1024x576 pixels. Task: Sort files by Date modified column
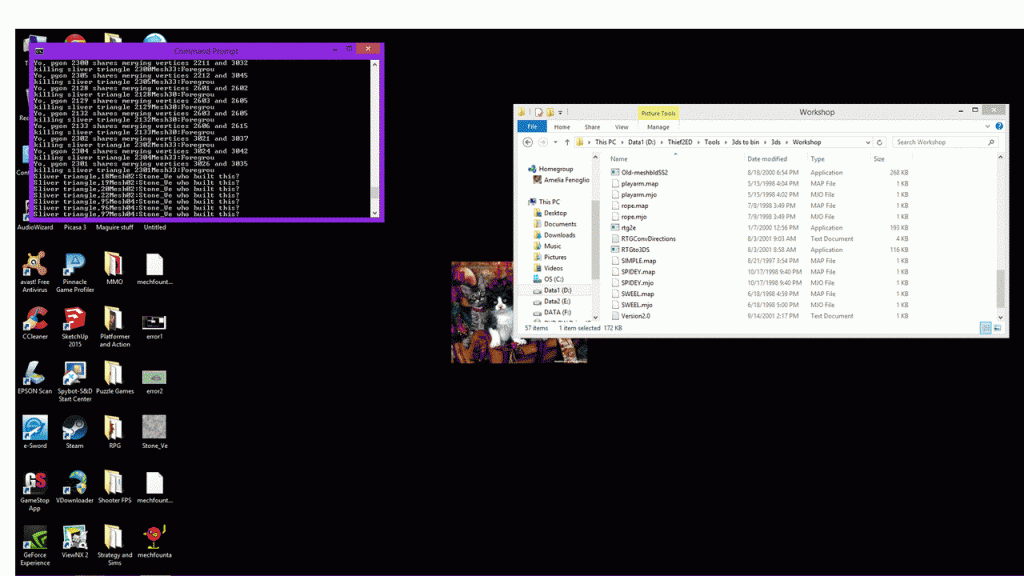[x=767, y=159]
